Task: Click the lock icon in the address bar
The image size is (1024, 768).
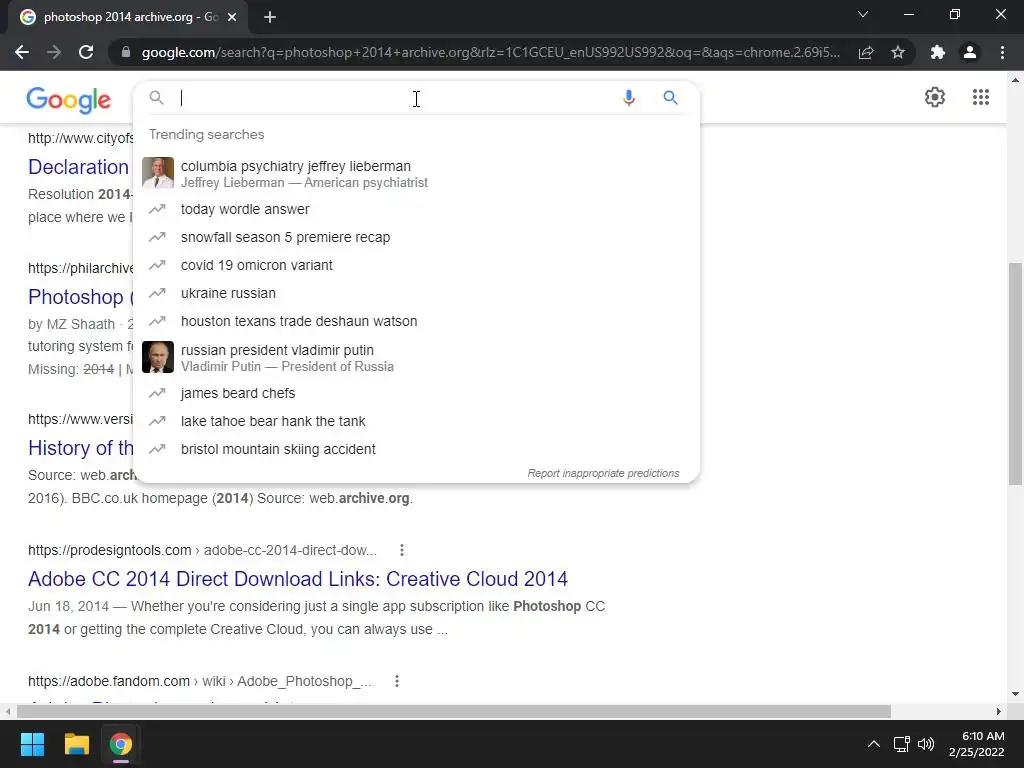Action: click(x=126, y=52)
